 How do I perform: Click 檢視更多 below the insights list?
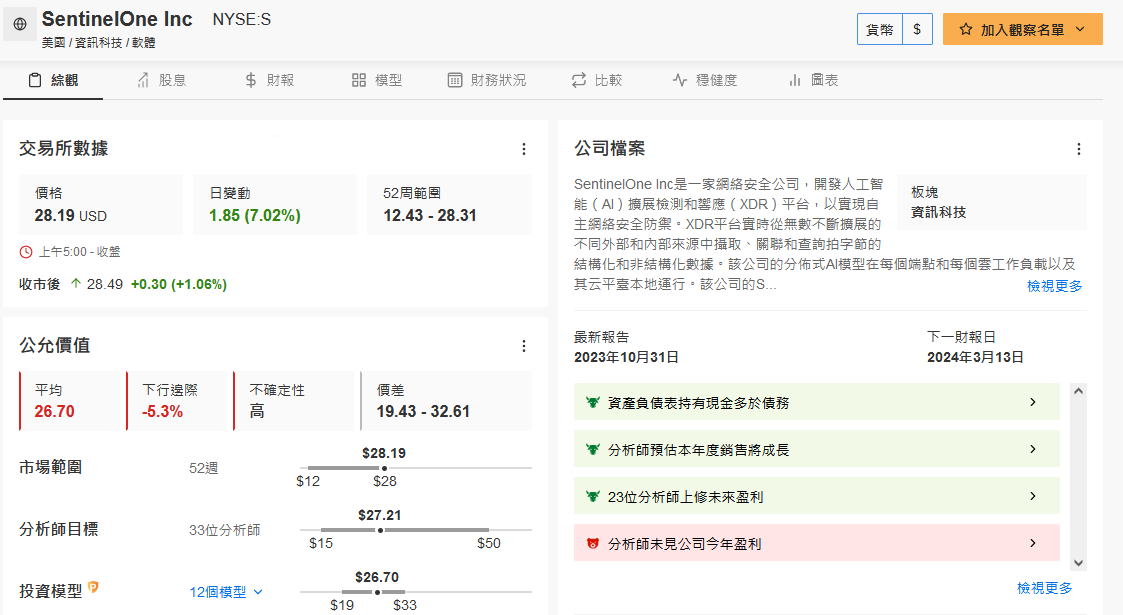(1044, 588)
